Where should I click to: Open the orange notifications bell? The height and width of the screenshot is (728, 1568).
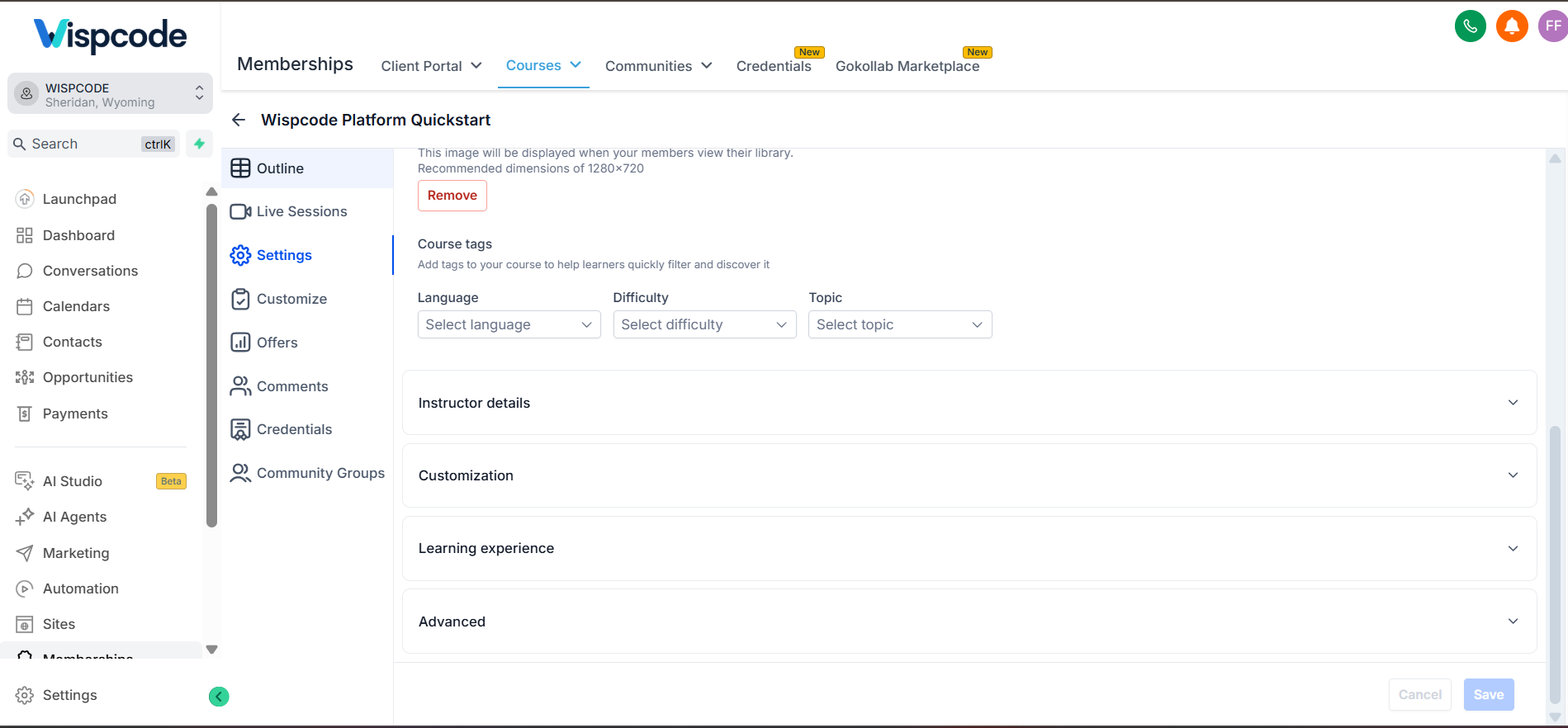pyautogui.click(x=1512, y=26)
